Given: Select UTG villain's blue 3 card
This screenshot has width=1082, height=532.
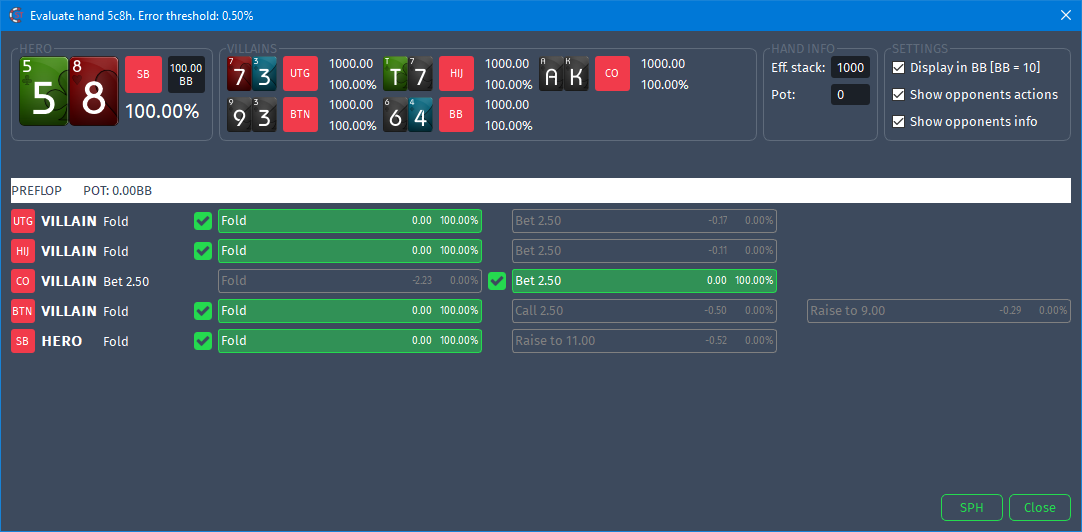Looking at the screenshot, I should [264, 74].
